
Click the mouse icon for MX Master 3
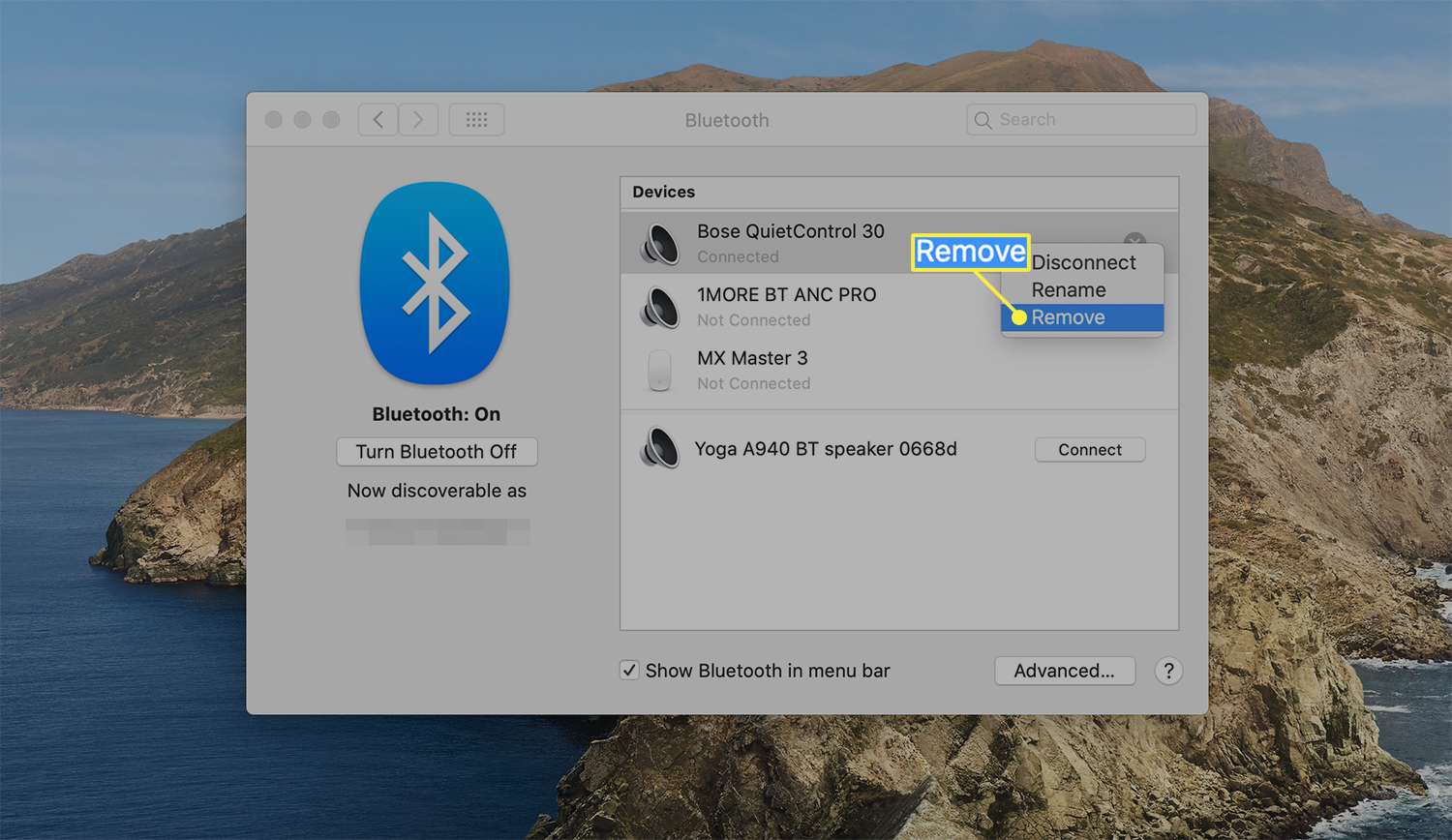click(659, 371)
